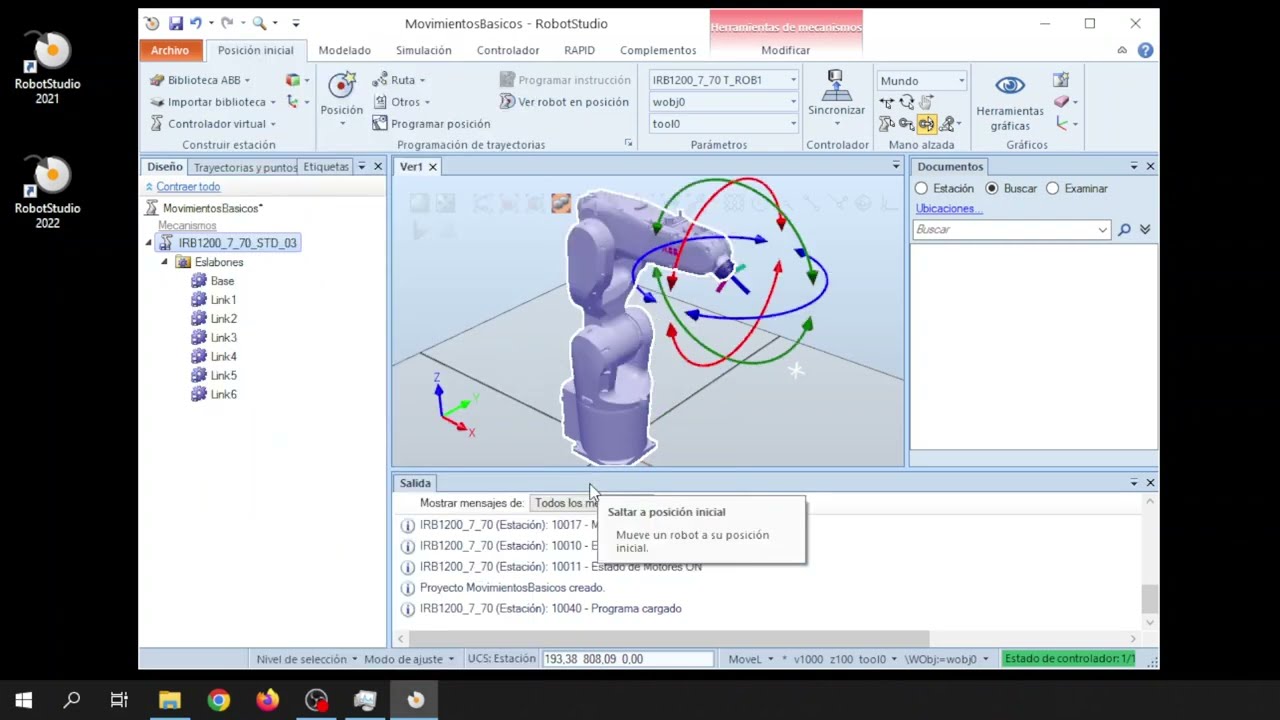
Task: Click the Sincronizar controller icon
Action: [836, 86]
